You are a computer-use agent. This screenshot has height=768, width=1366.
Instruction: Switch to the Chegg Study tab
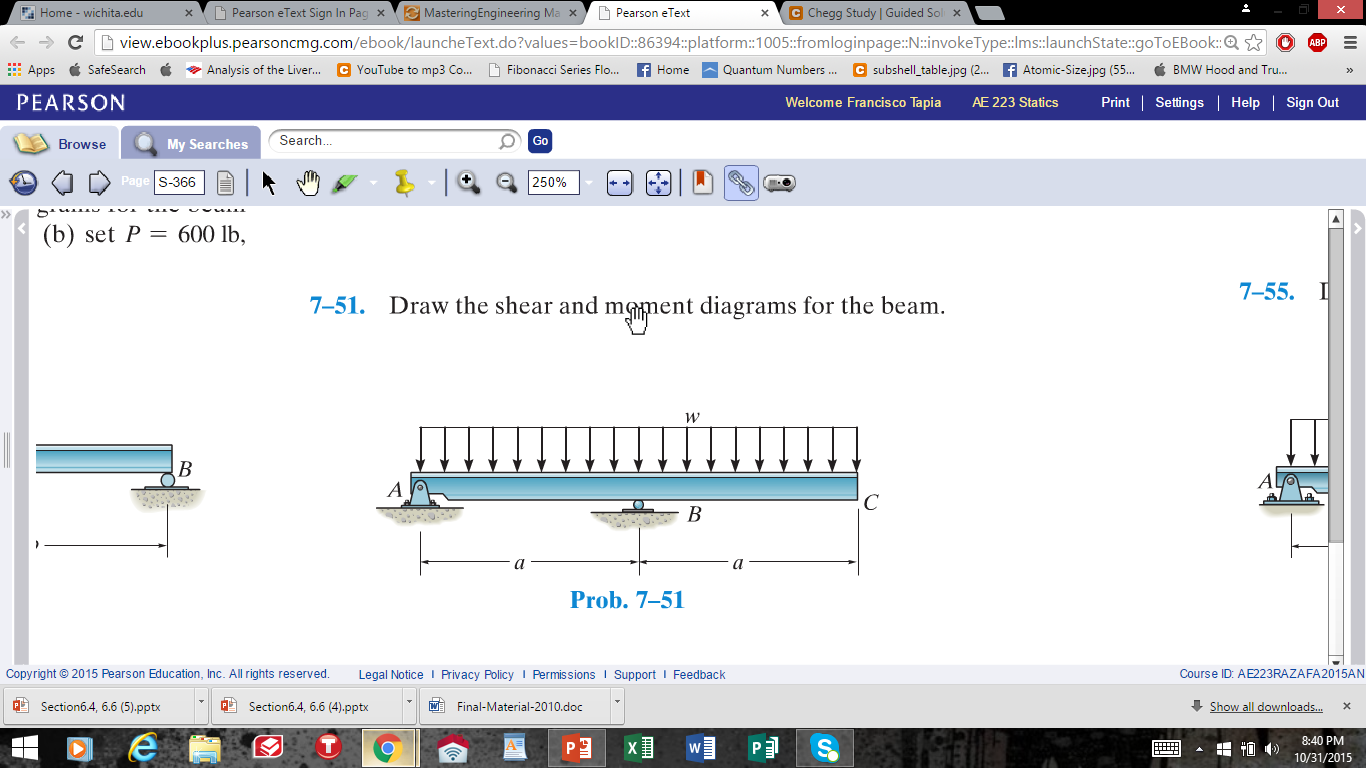click(874, 13)
